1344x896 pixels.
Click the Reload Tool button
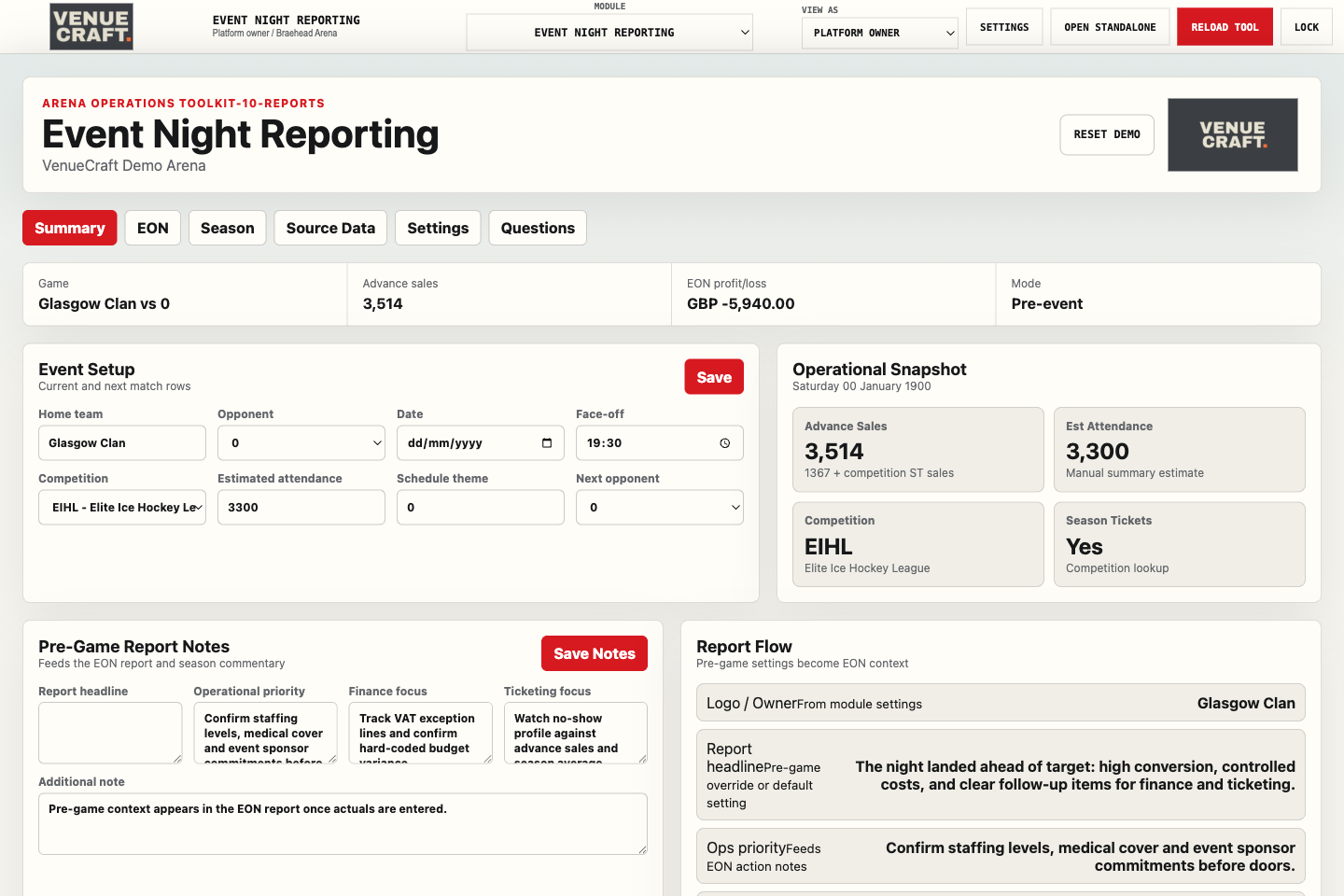point(1225,27)
